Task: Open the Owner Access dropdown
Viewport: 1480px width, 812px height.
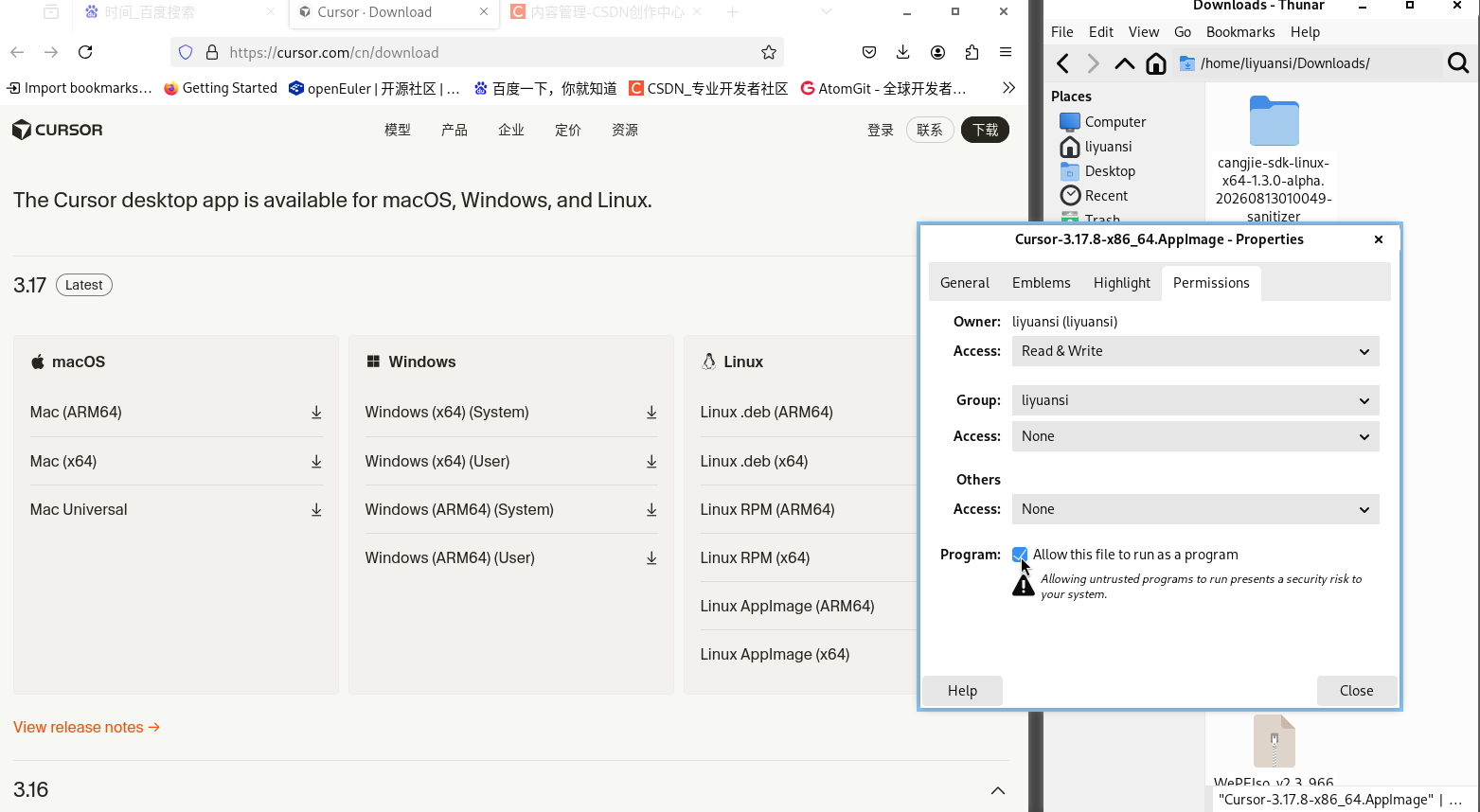Action: (1195, 351)
